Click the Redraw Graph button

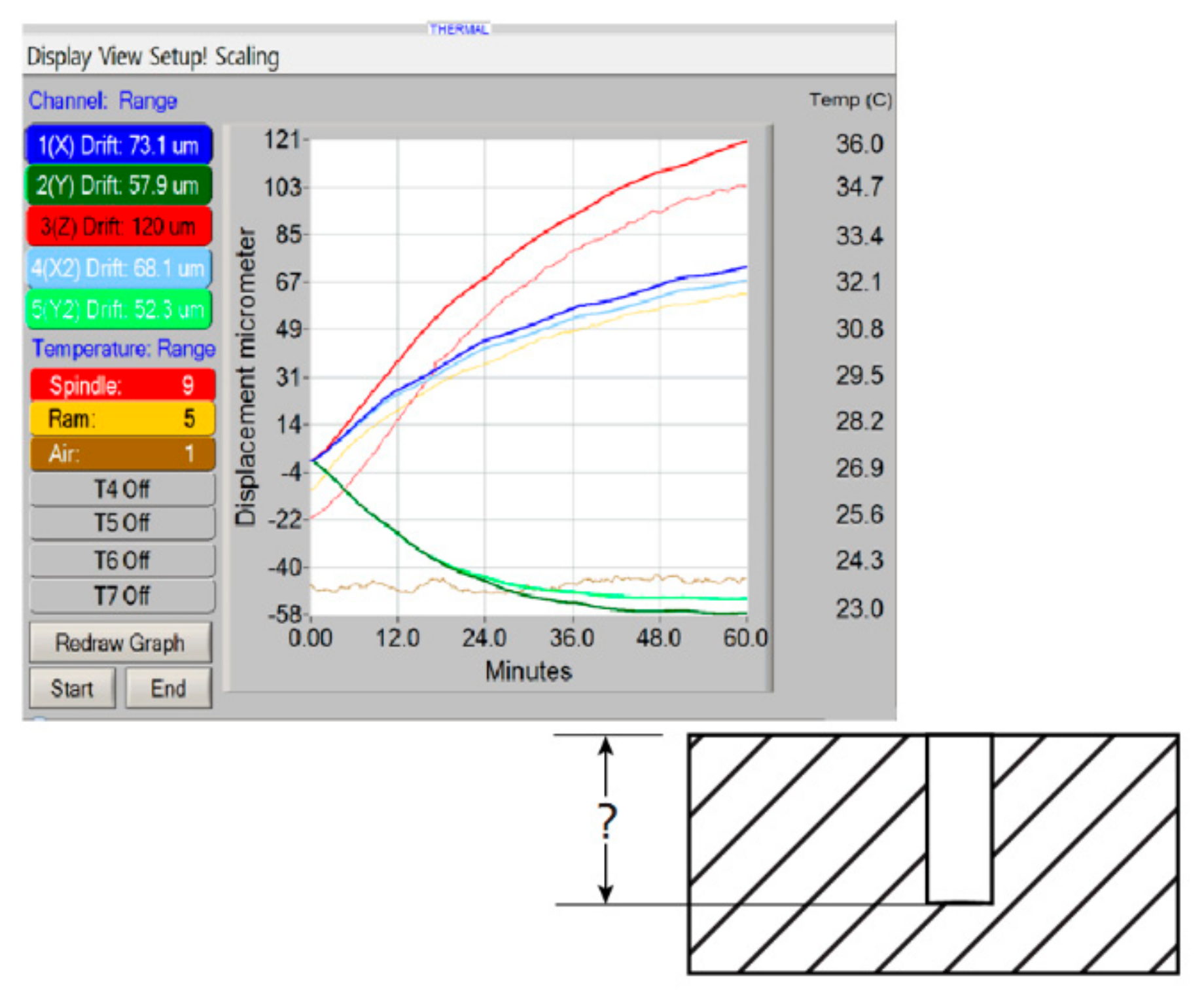coord(120,643)
